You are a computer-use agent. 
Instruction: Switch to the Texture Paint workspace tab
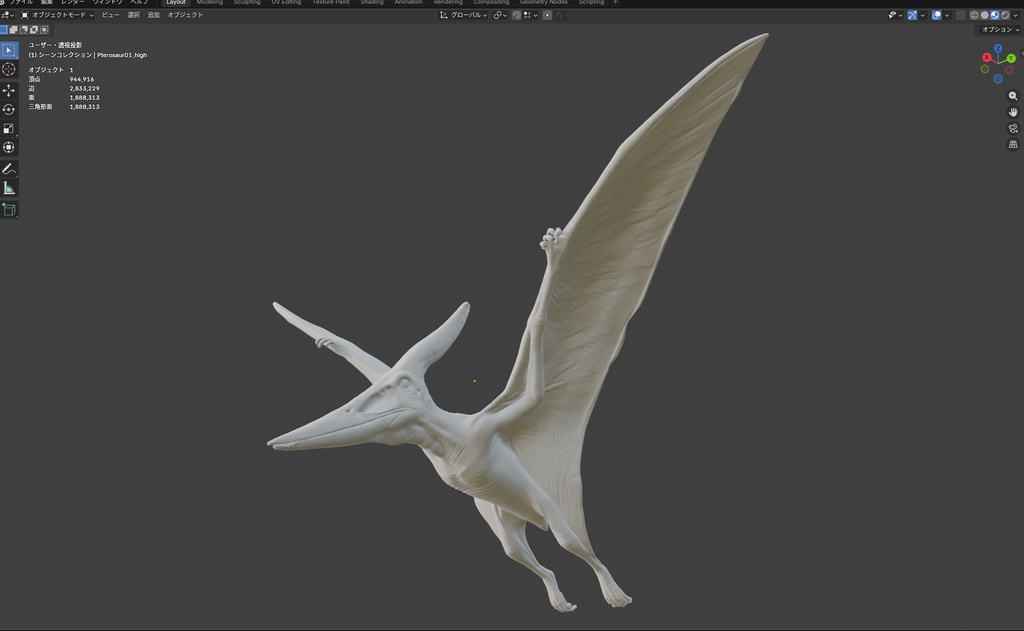pos(330,3)
